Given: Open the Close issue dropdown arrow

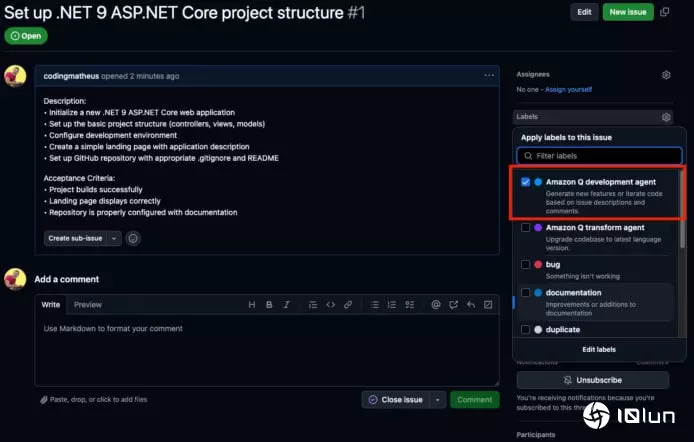Looking at the screenshot, I should (x=437, y=400).
